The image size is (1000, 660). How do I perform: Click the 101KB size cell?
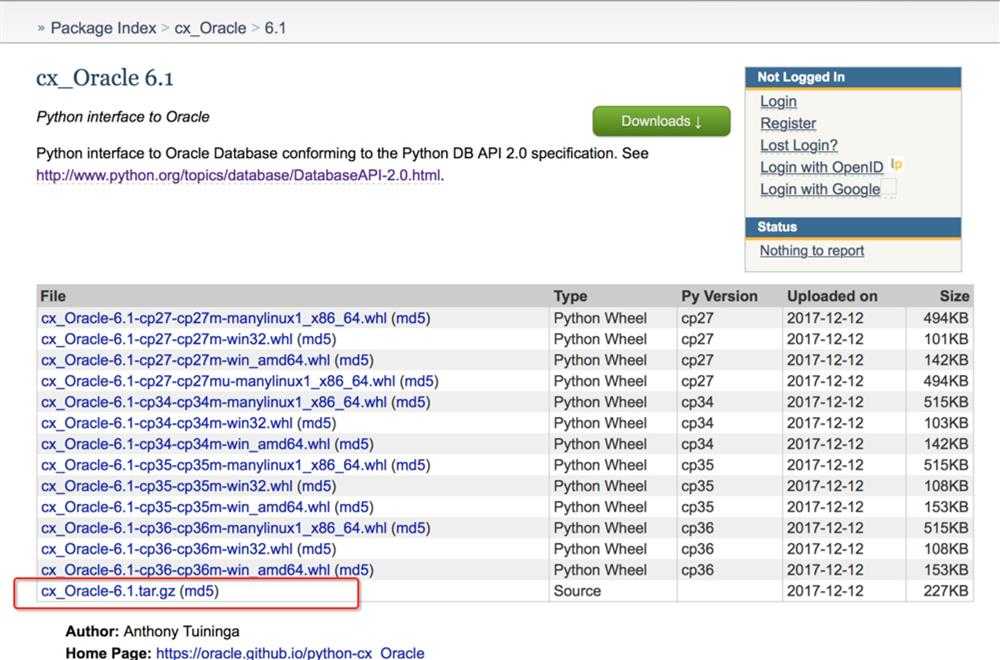click(946, 339)
